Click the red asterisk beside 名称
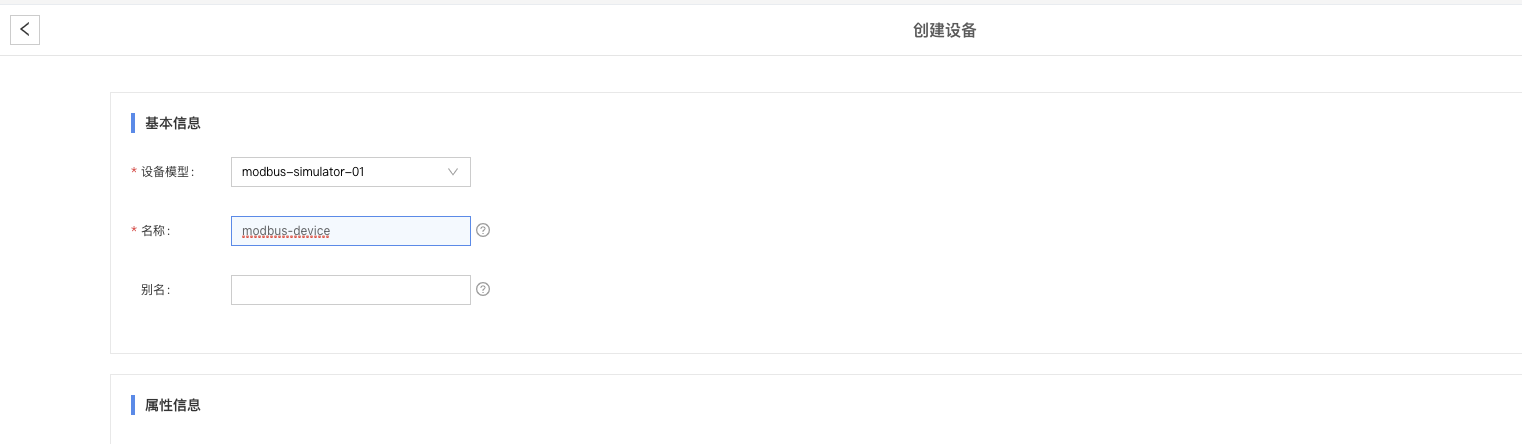The width and height of the screenshot is (1522, 444). tap(134, 231)
